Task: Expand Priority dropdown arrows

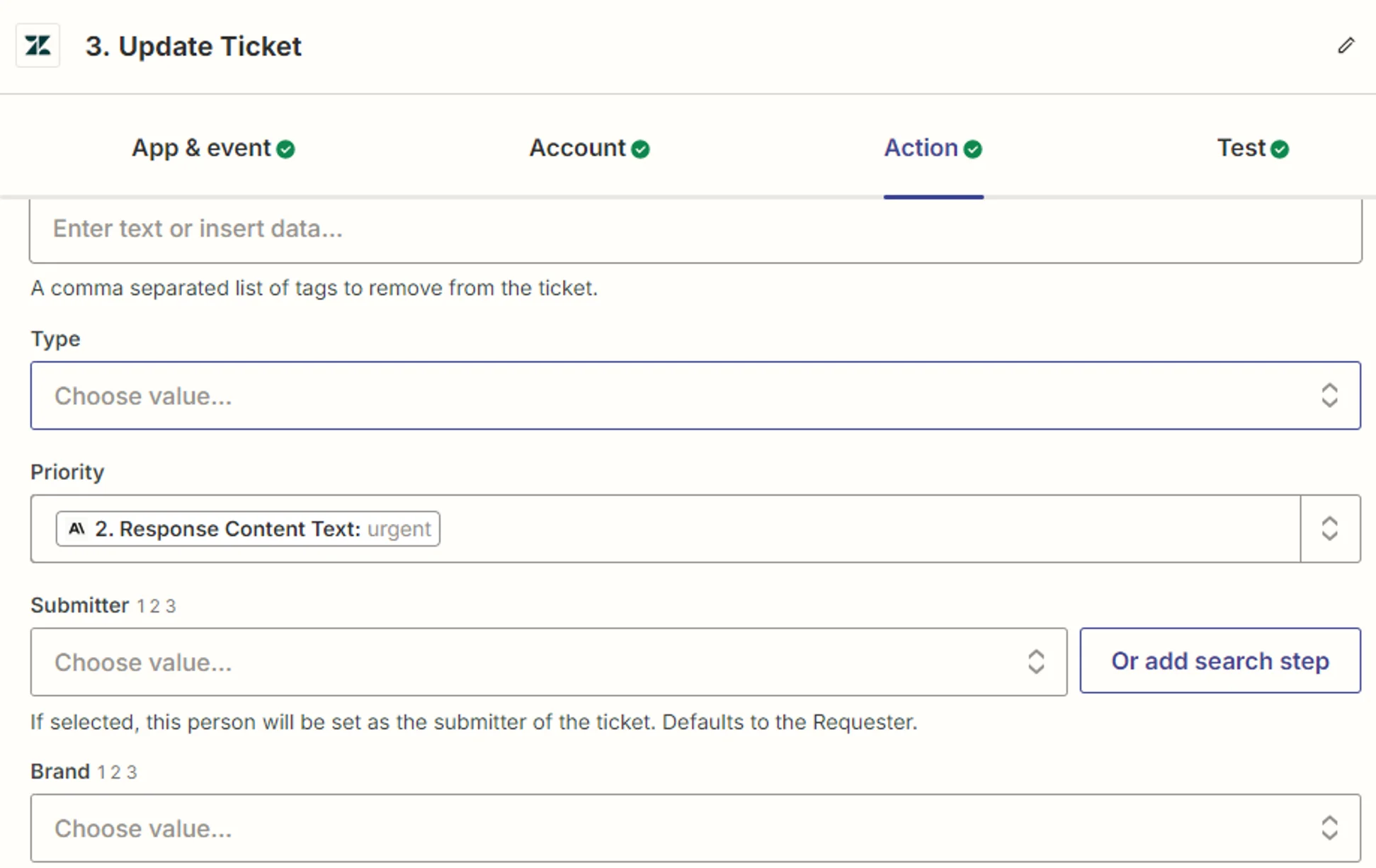Action: click(1329, 529)
